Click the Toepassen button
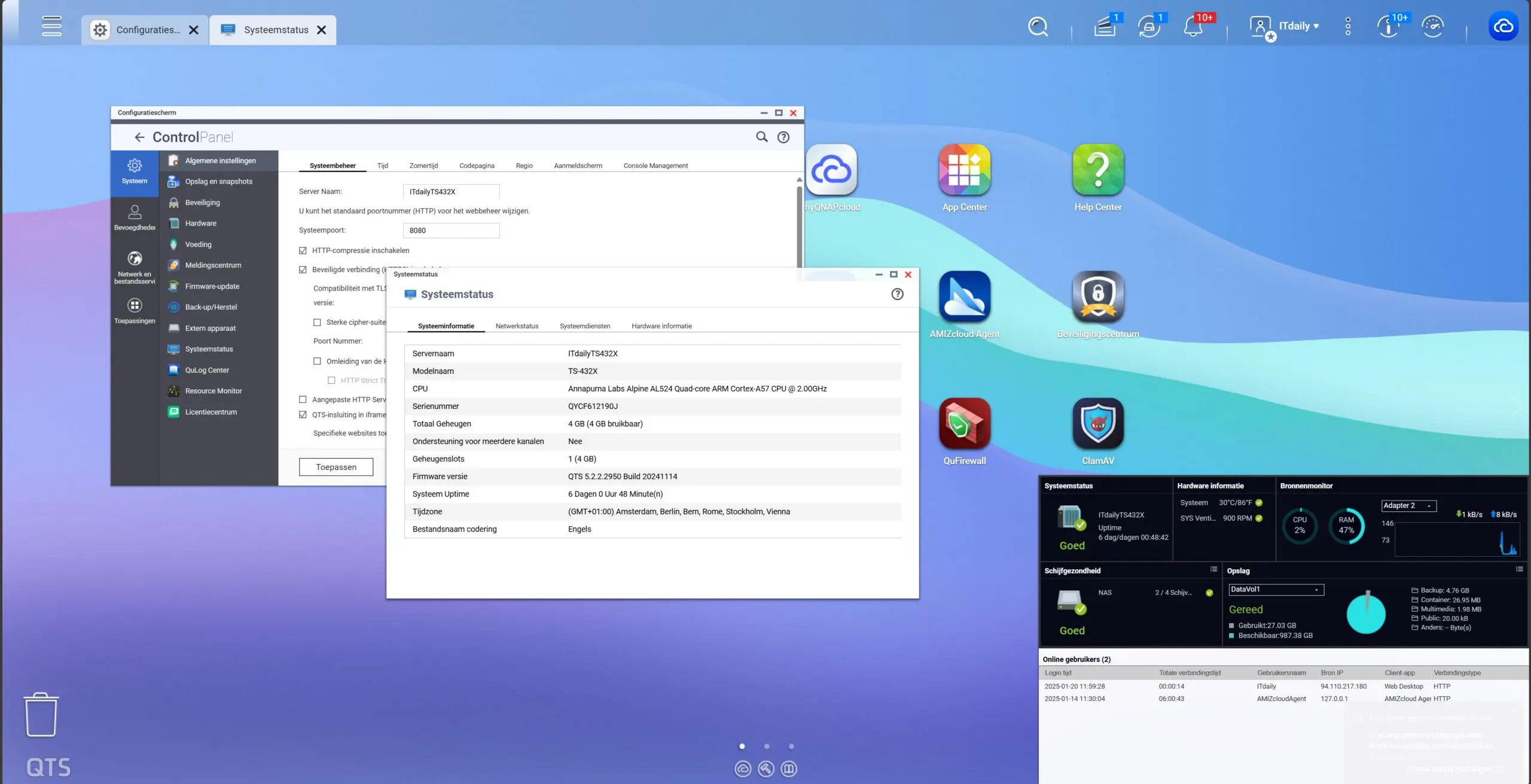The width and height of the screenshot is (1531, 784). (336, 467)
